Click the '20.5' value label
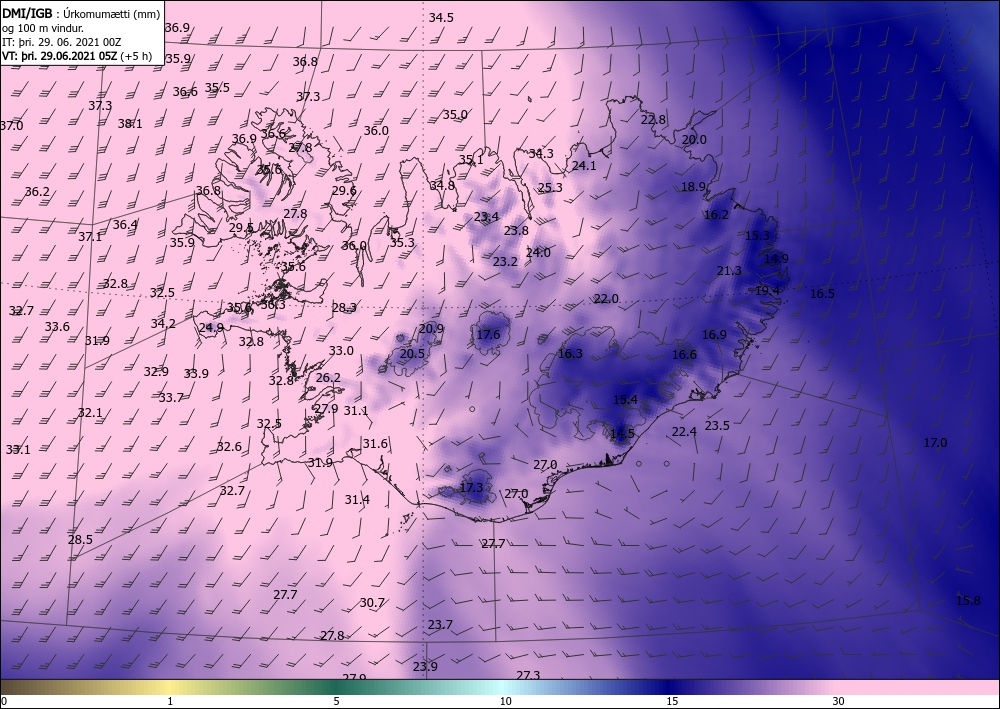Viewport: 1000px width, 709px height. [412, 354]
